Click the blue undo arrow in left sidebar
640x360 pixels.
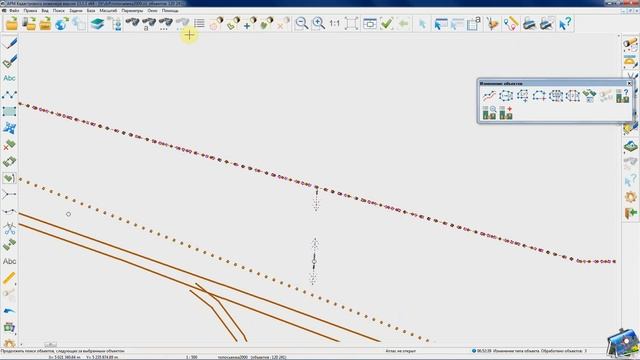click(x=9, y=311)
